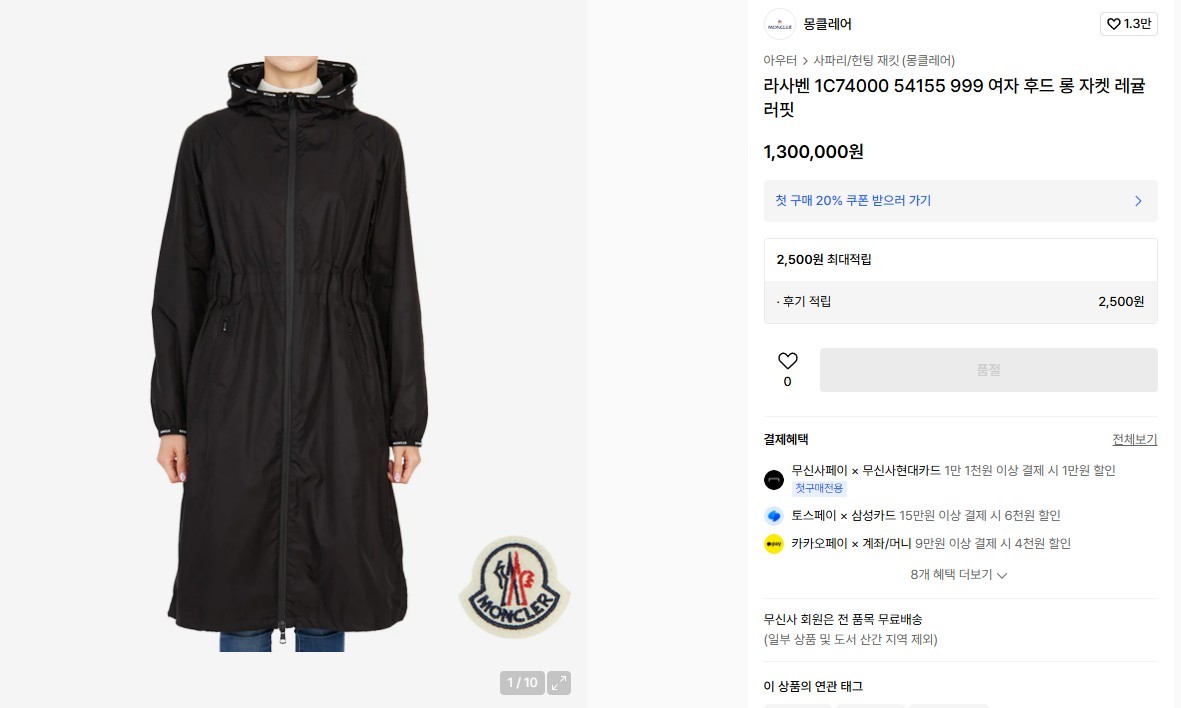
Task: Open 전체보기 for payment benefits
Action: coord(1134,439)
